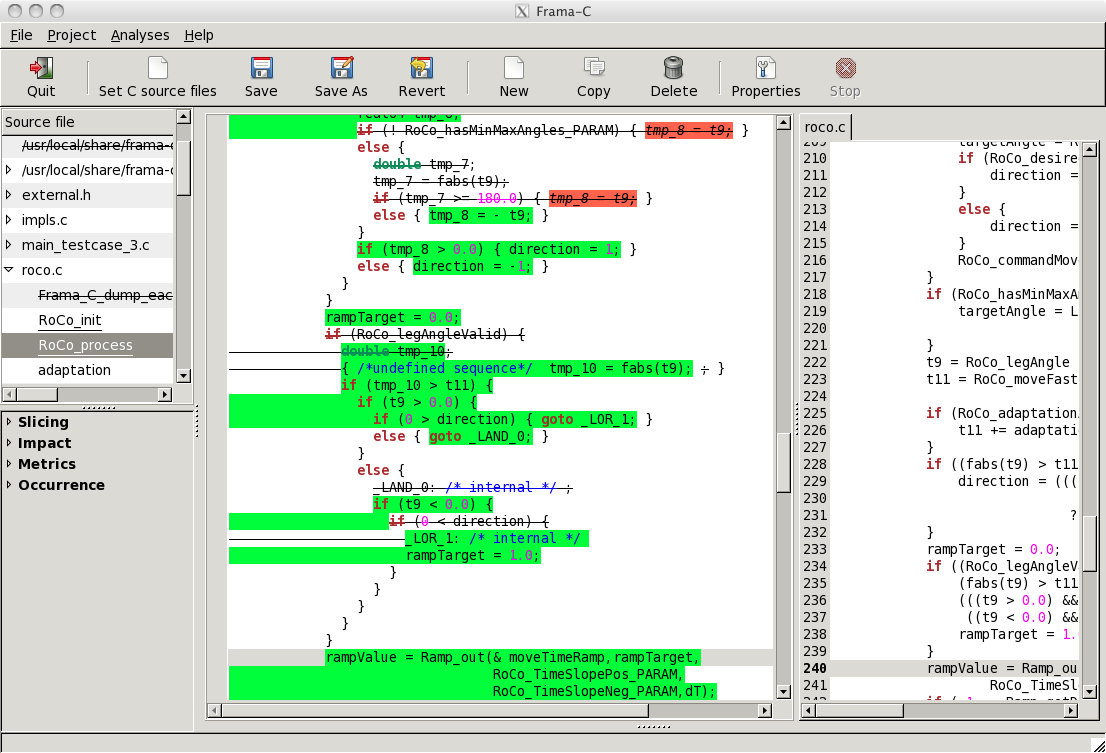The width and height of the screenshot is (1106, 753).
Task: Click the _LOR_1 internal label line
Action: coord(497,539)
